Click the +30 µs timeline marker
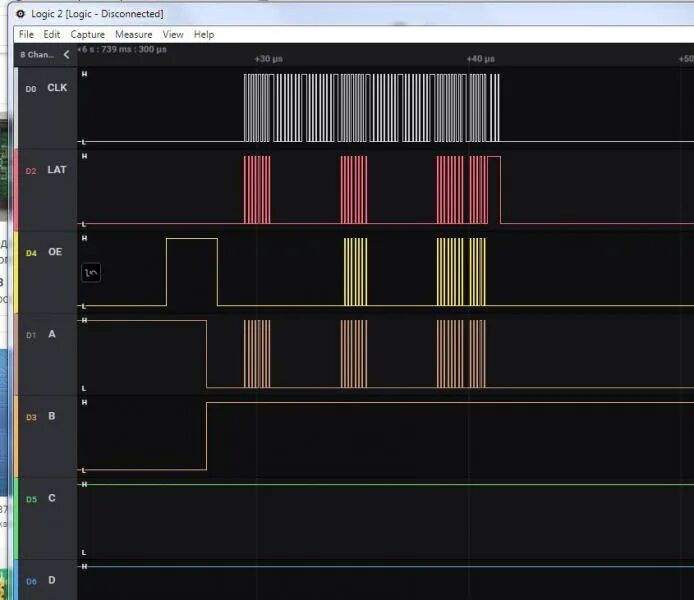 [268, 59]
